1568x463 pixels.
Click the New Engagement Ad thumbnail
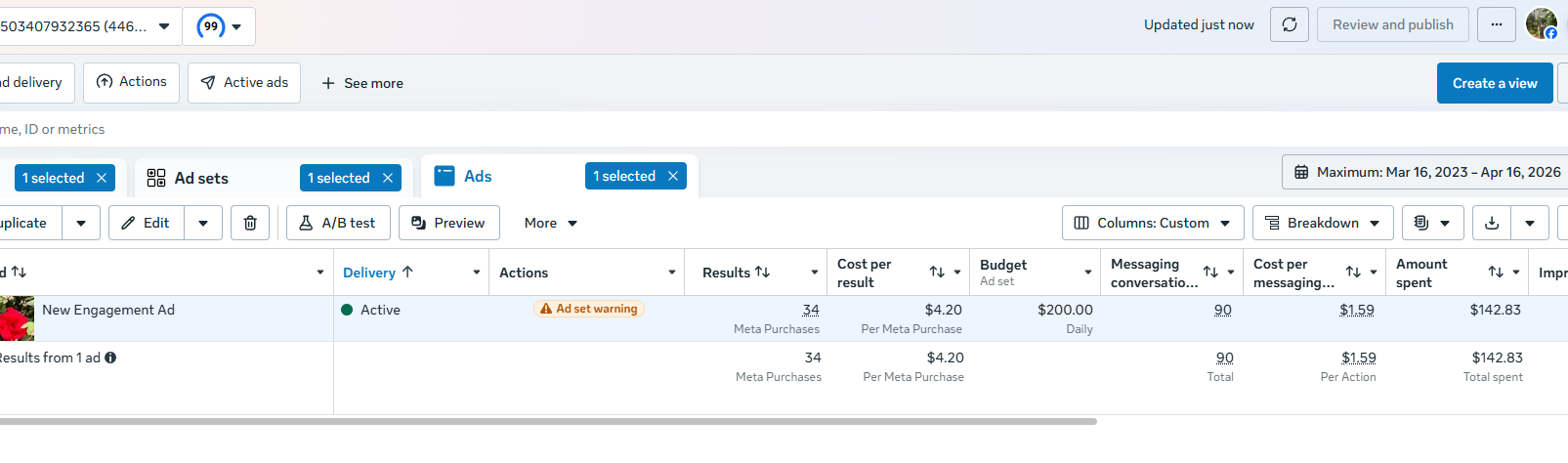(17, 318)
